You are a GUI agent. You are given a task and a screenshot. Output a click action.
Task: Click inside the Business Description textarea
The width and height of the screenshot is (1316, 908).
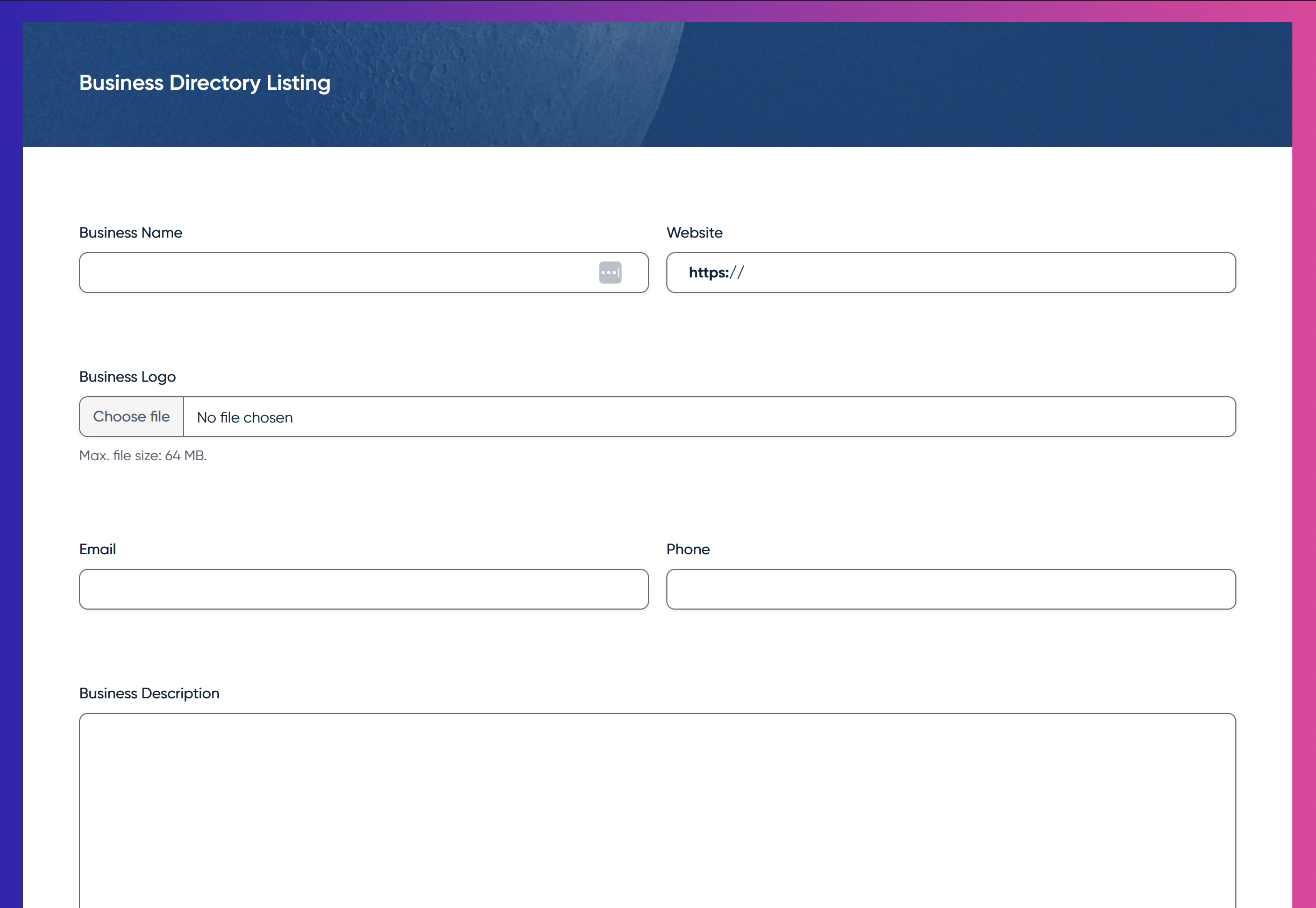click(657, 808)
